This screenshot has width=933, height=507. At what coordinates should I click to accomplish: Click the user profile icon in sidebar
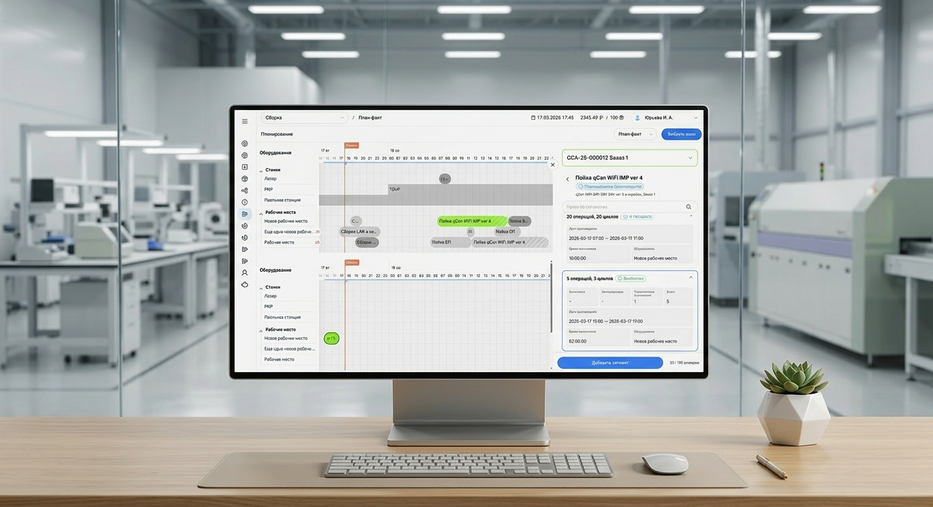pyautogui.click(x=244, y=272)
